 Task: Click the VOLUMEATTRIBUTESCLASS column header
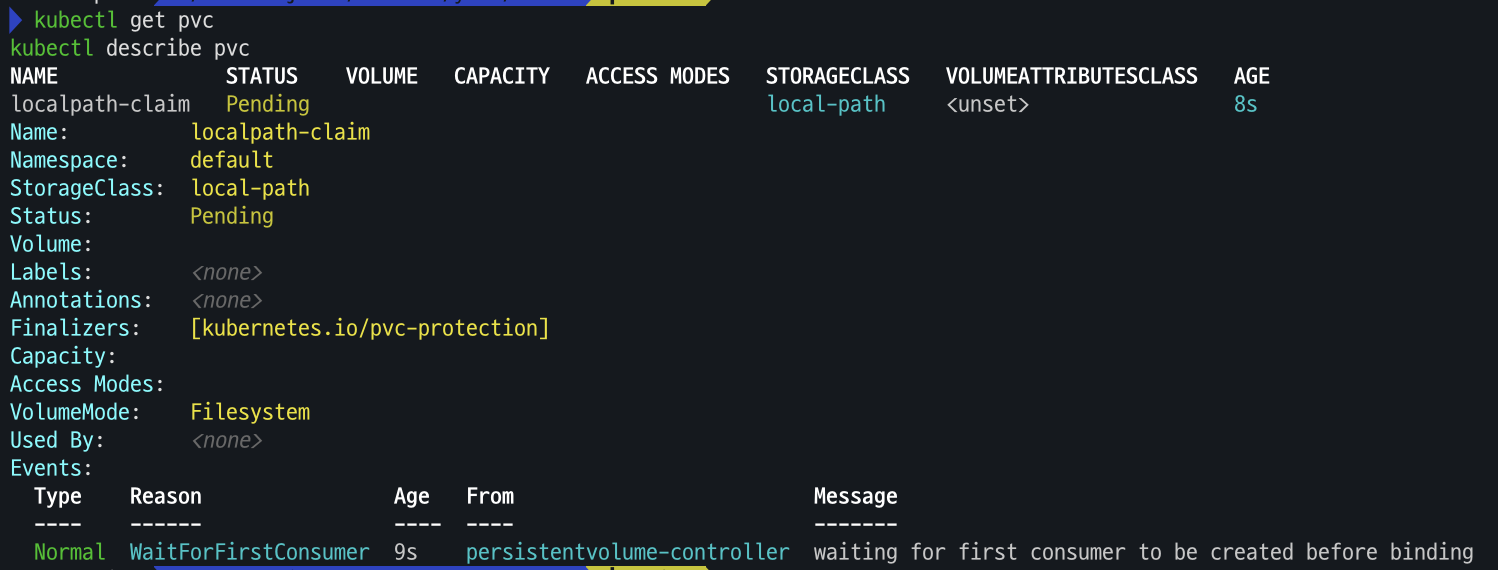point(1071,76)
